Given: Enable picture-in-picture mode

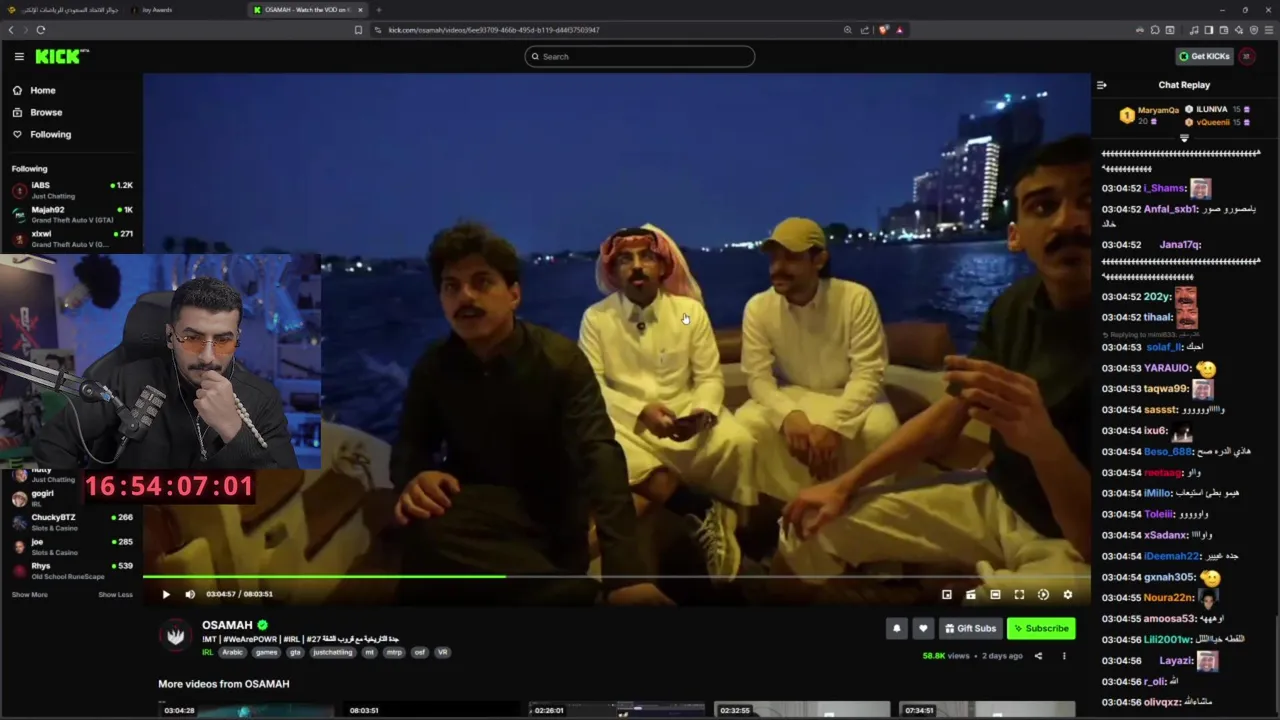Looking at the screenshot, I should [x=947, y=594].
